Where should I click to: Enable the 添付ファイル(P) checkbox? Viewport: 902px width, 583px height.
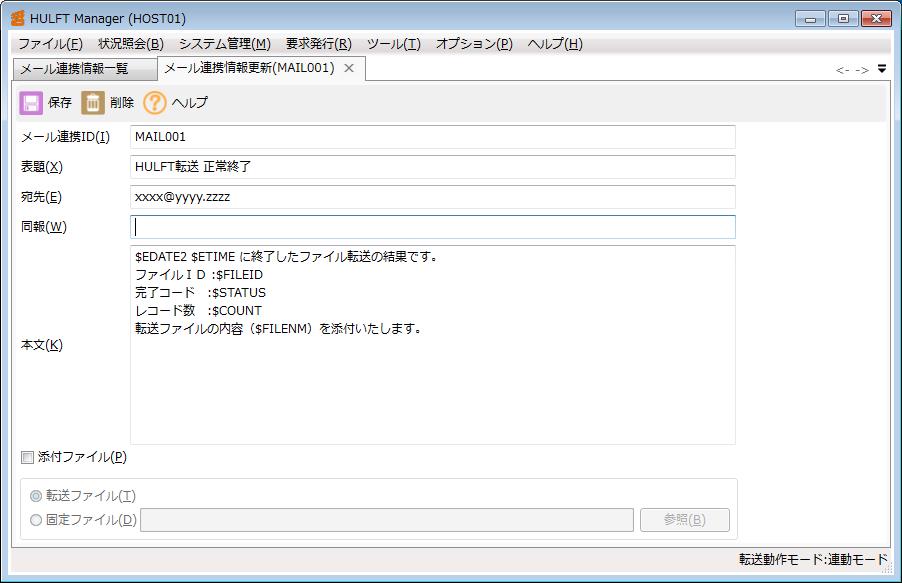(x=27, y=458)
